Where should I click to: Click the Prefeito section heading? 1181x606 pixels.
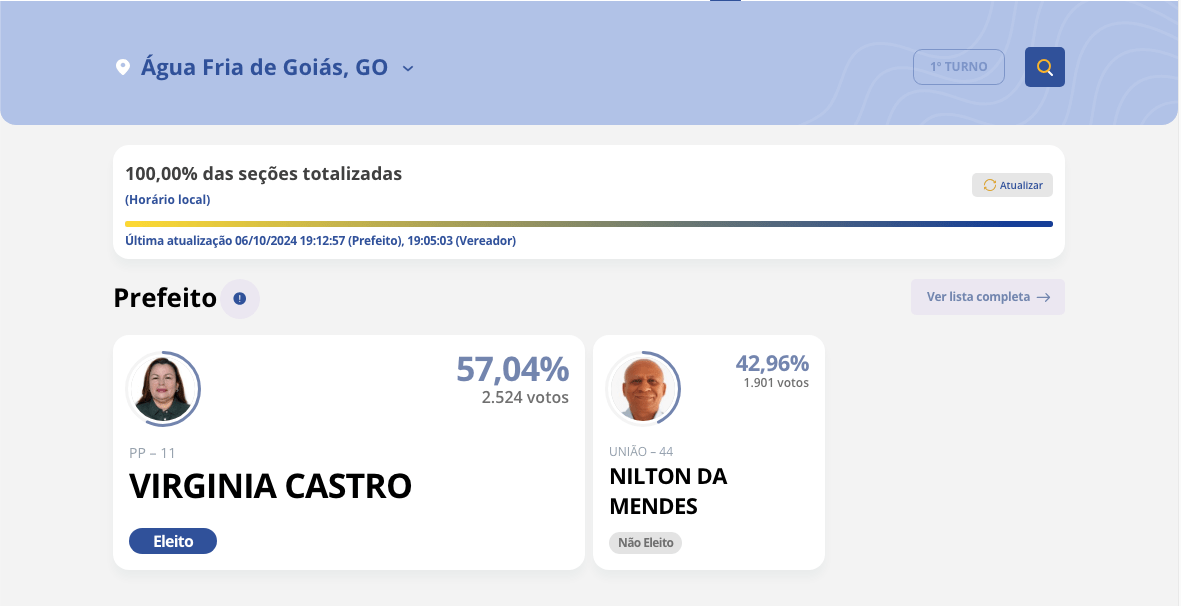[x=165, y=298]
